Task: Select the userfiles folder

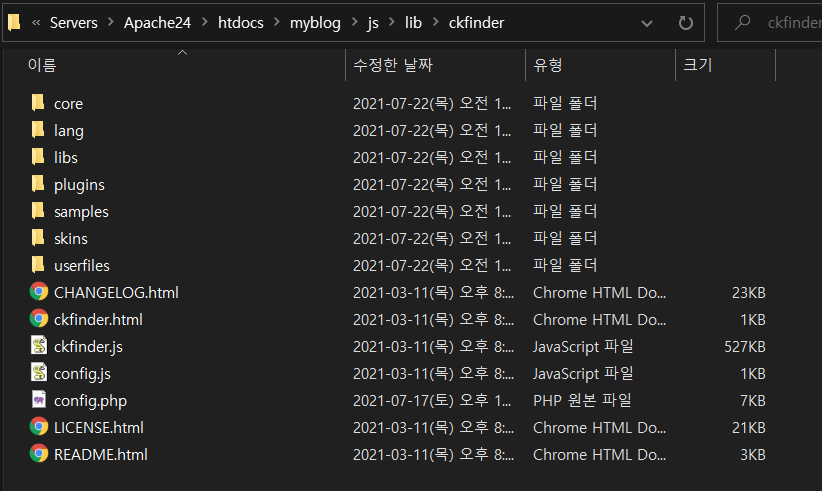Action: (81, 265)
